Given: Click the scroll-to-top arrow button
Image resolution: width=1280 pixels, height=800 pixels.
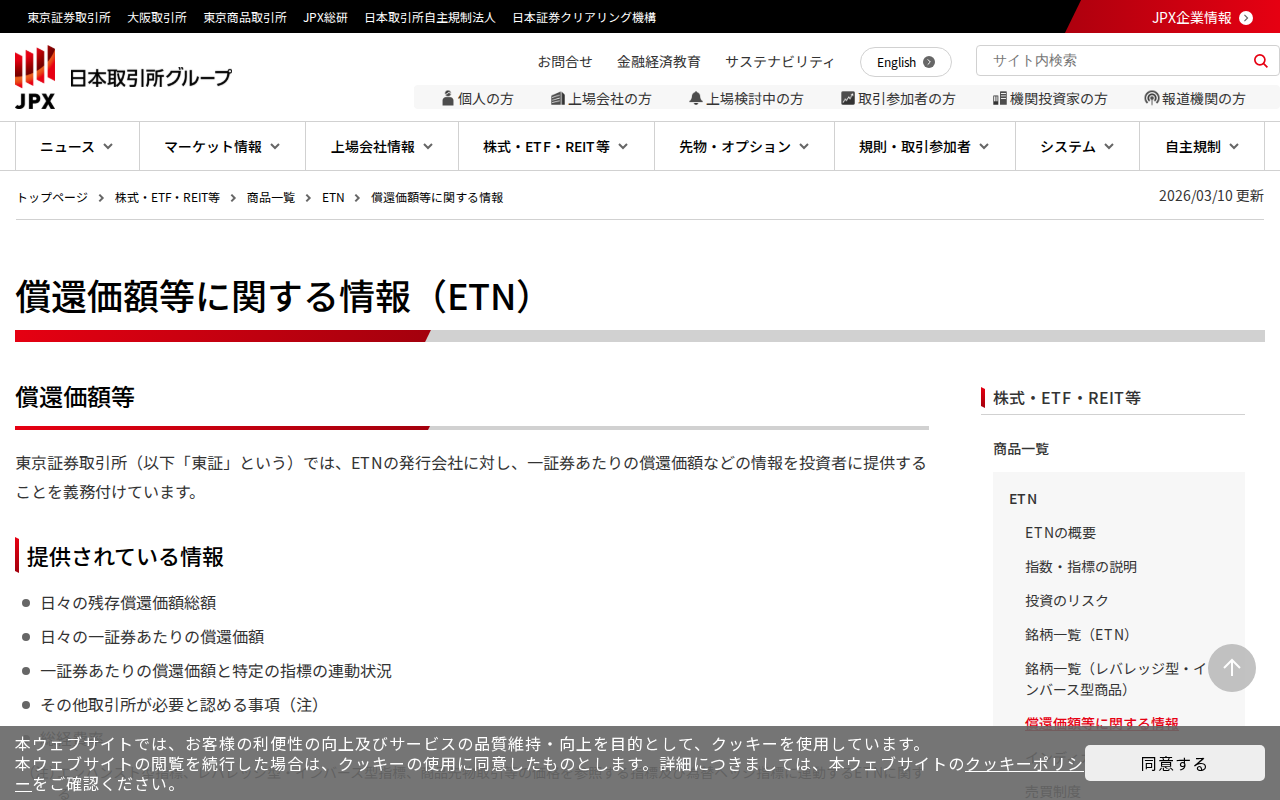Looking at the screenshot, I should (1232, 668).
